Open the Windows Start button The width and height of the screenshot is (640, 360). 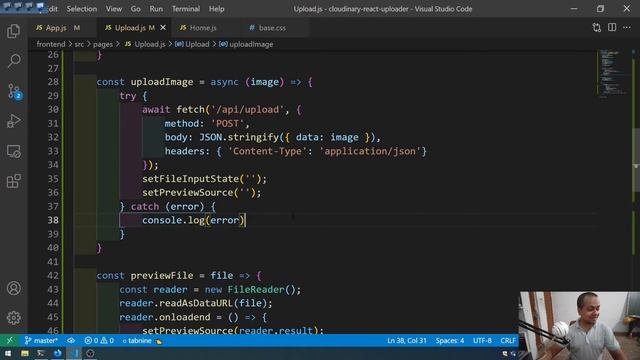(x=8, y=353)
